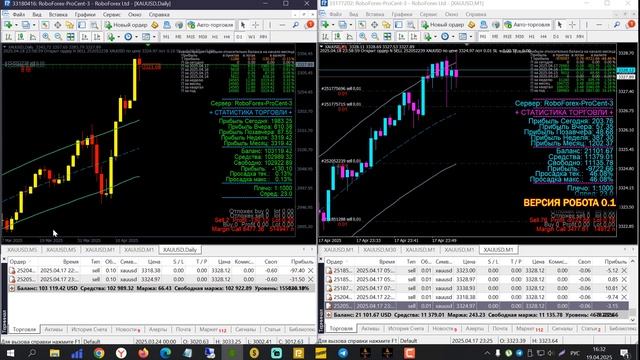The width and height of the screenshot is (640, 360).
Task: Zoom out on left terminal chart
Action: tap(58, 37)
